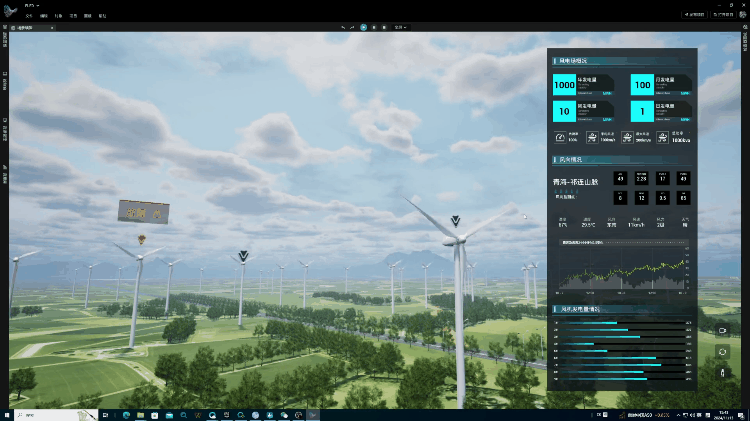
Task: Click the undo arrow in top toolbar
Action: tap(343, 27)
